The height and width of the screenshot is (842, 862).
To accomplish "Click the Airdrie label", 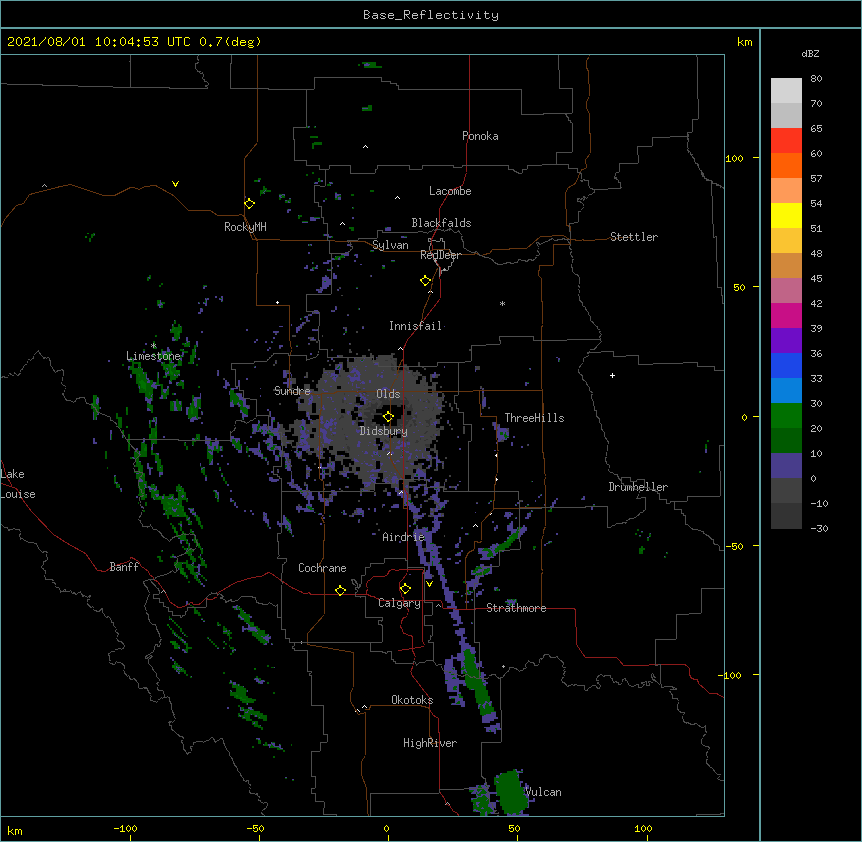I will [x=403, y=537].
